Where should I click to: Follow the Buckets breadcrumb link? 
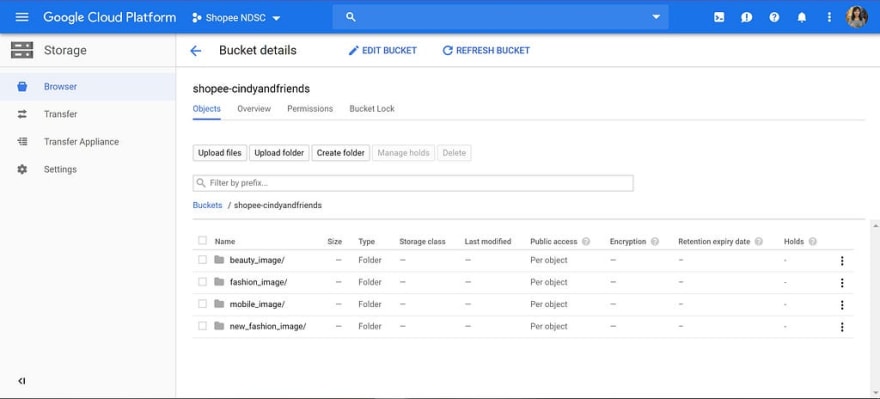click(208, 205)
